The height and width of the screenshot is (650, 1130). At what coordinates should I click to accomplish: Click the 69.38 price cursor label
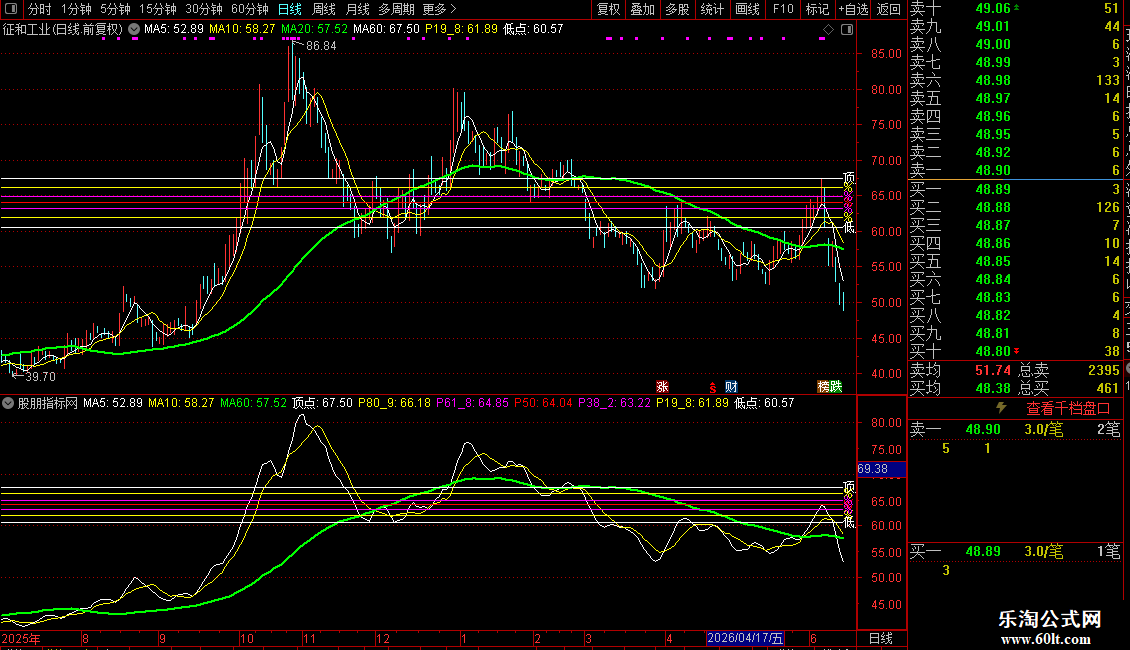tap(881, 469)
